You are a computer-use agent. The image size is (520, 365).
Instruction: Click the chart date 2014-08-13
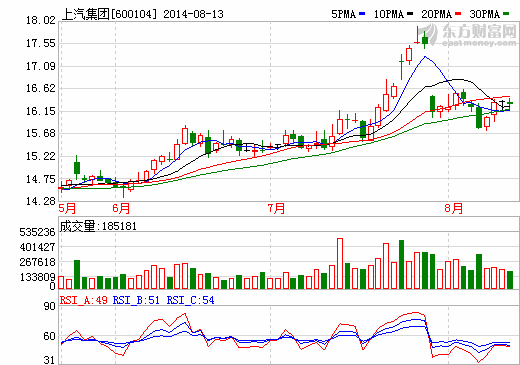point(193,14)
